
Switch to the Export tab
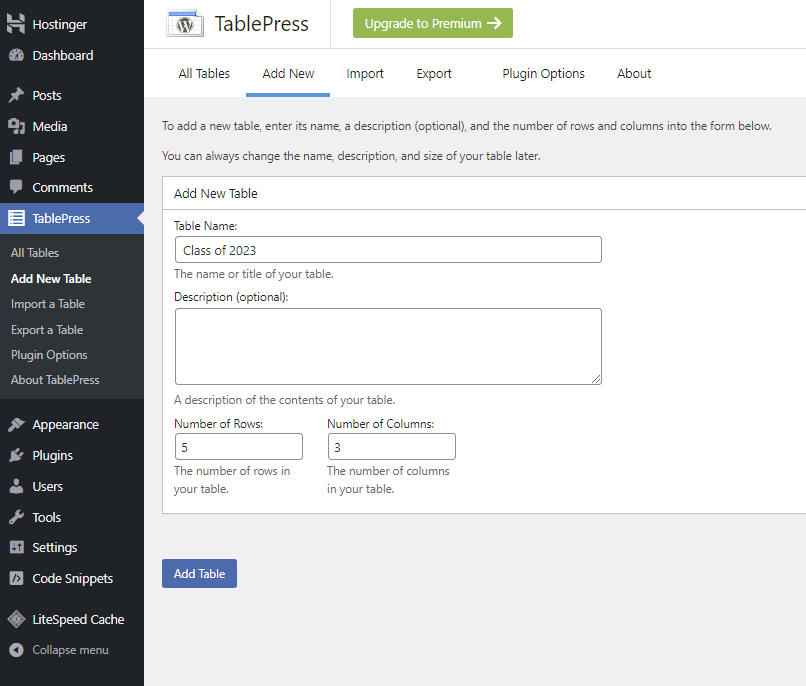pos(433,73)
